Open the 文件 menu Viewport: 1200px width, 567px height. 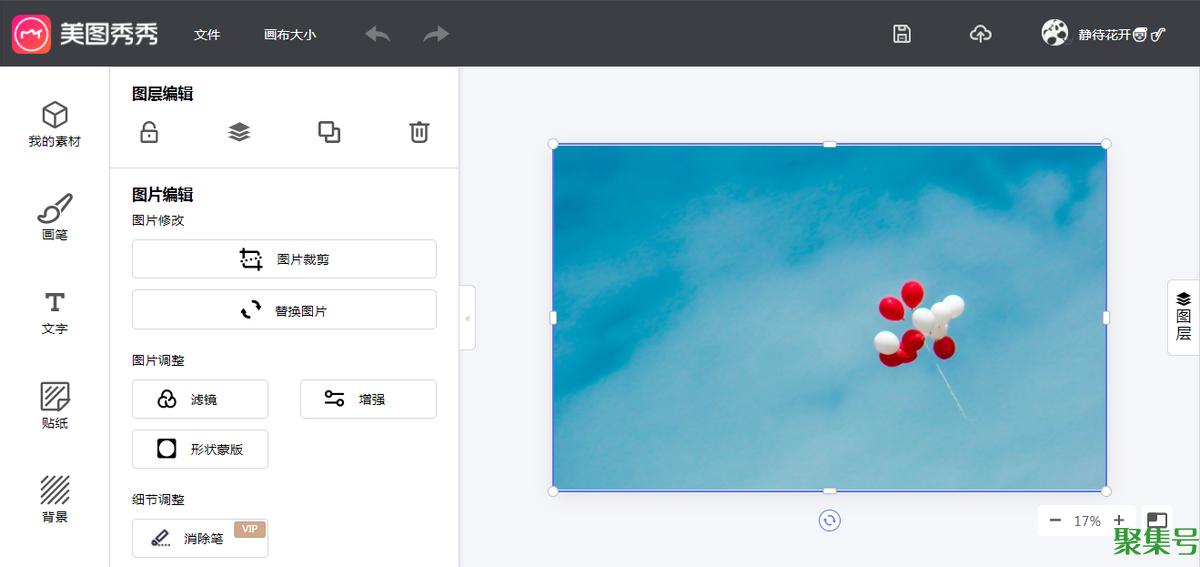click(207, 34)
